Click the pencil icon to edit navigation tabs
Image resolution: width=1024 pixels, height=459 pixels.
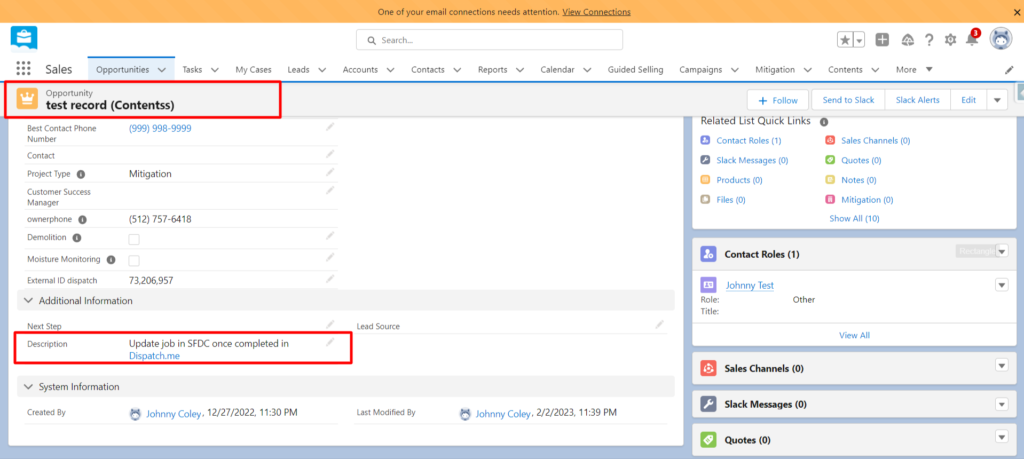tap(1009, 70)
